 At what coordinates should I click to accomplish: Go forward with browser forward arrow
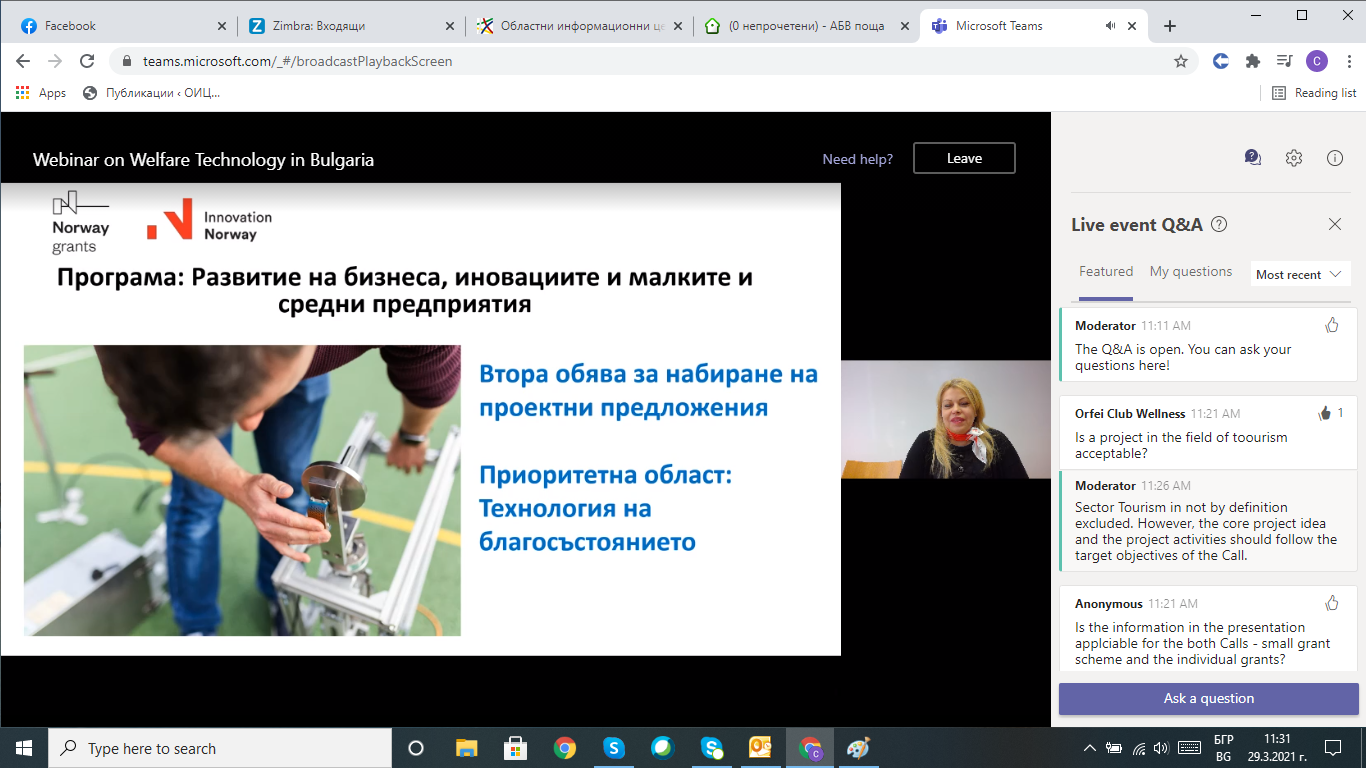[x=55, y=61]
